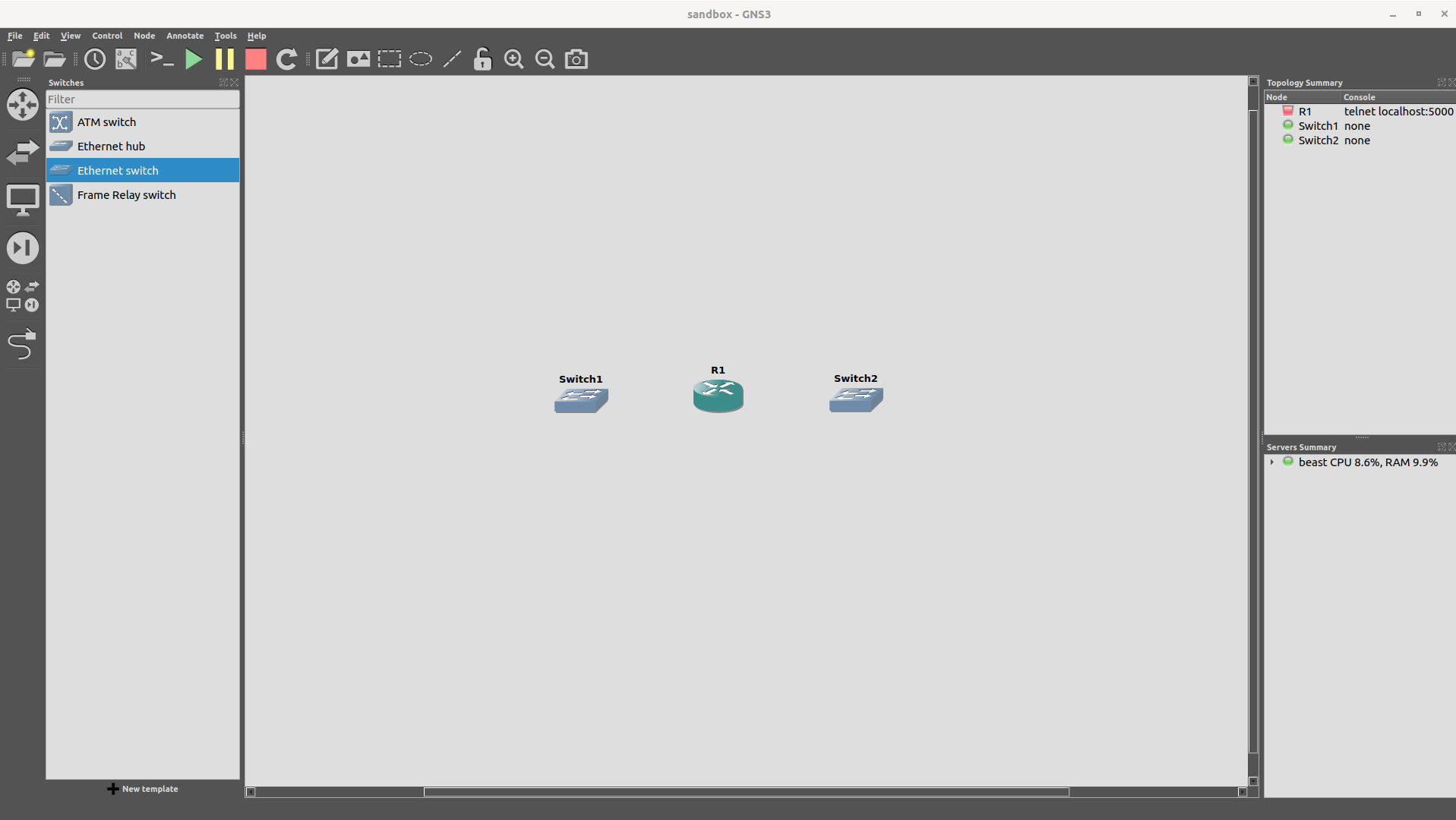Open the File menu
Screen dimensions: 1456x820
[x=15, y=36]
